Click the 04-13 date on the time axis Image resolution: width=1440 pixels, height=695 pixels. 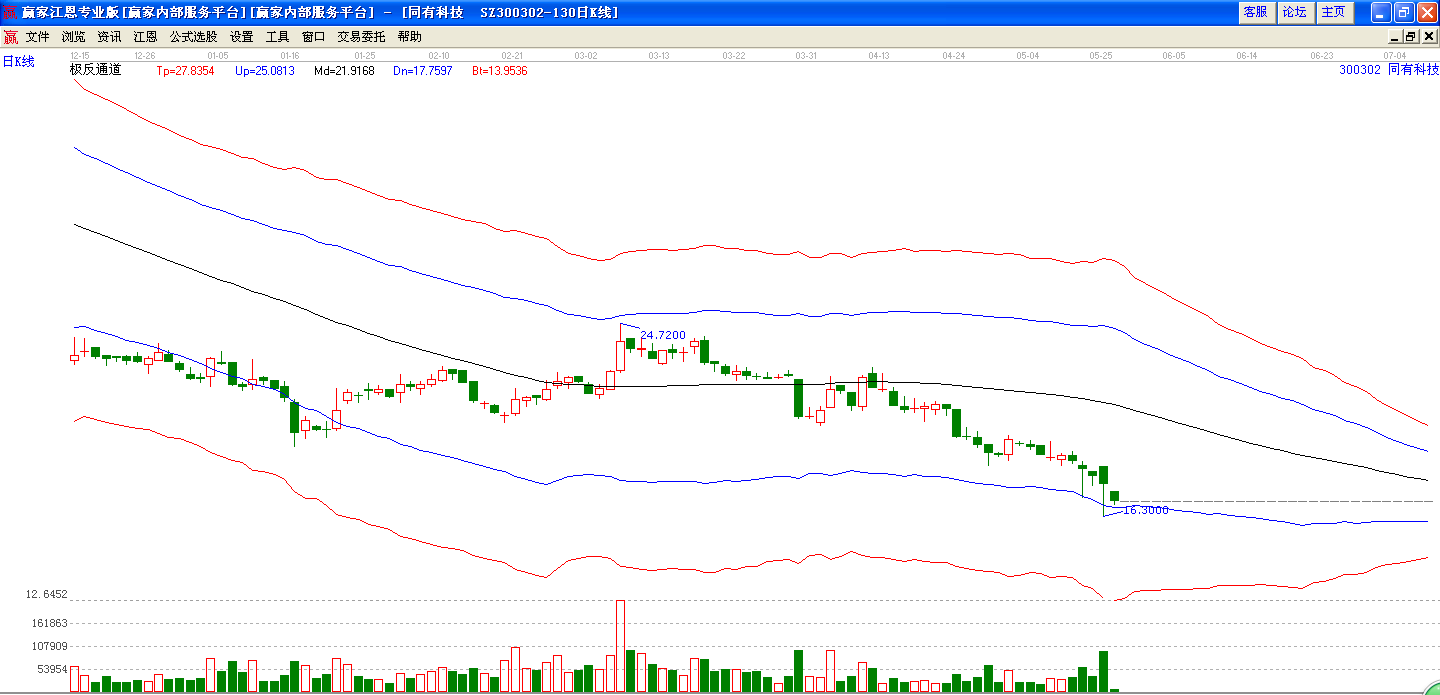pos(880,55)
